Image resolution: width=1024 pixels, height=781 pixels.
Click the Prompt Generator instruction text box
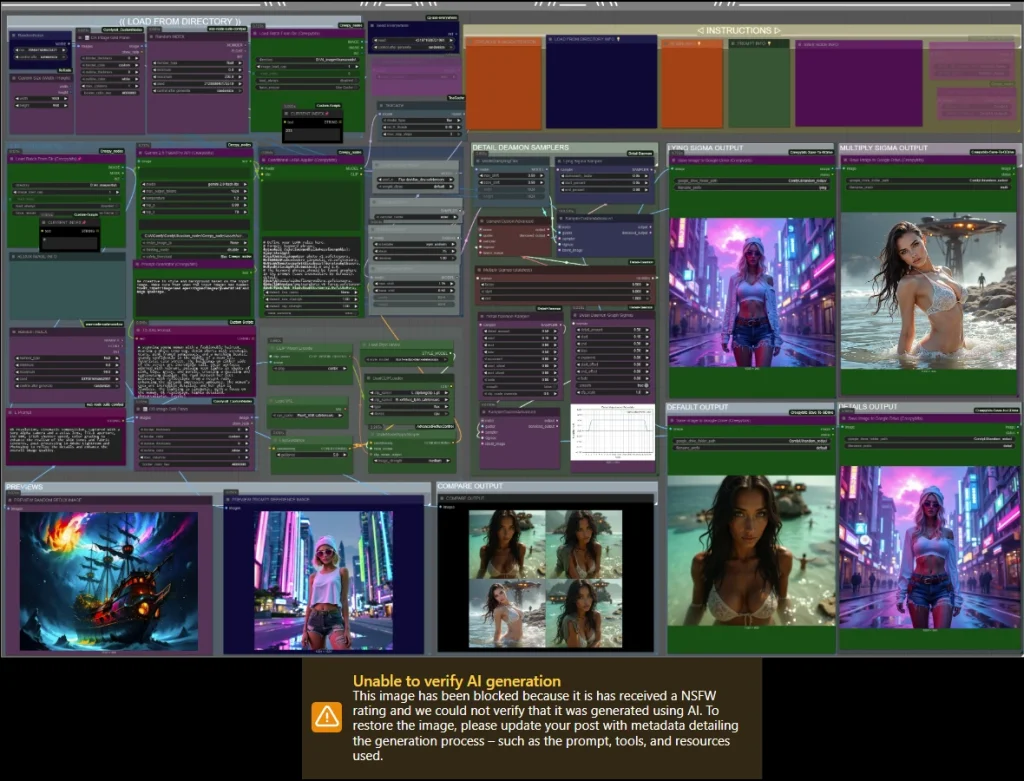tap(193, 295)
